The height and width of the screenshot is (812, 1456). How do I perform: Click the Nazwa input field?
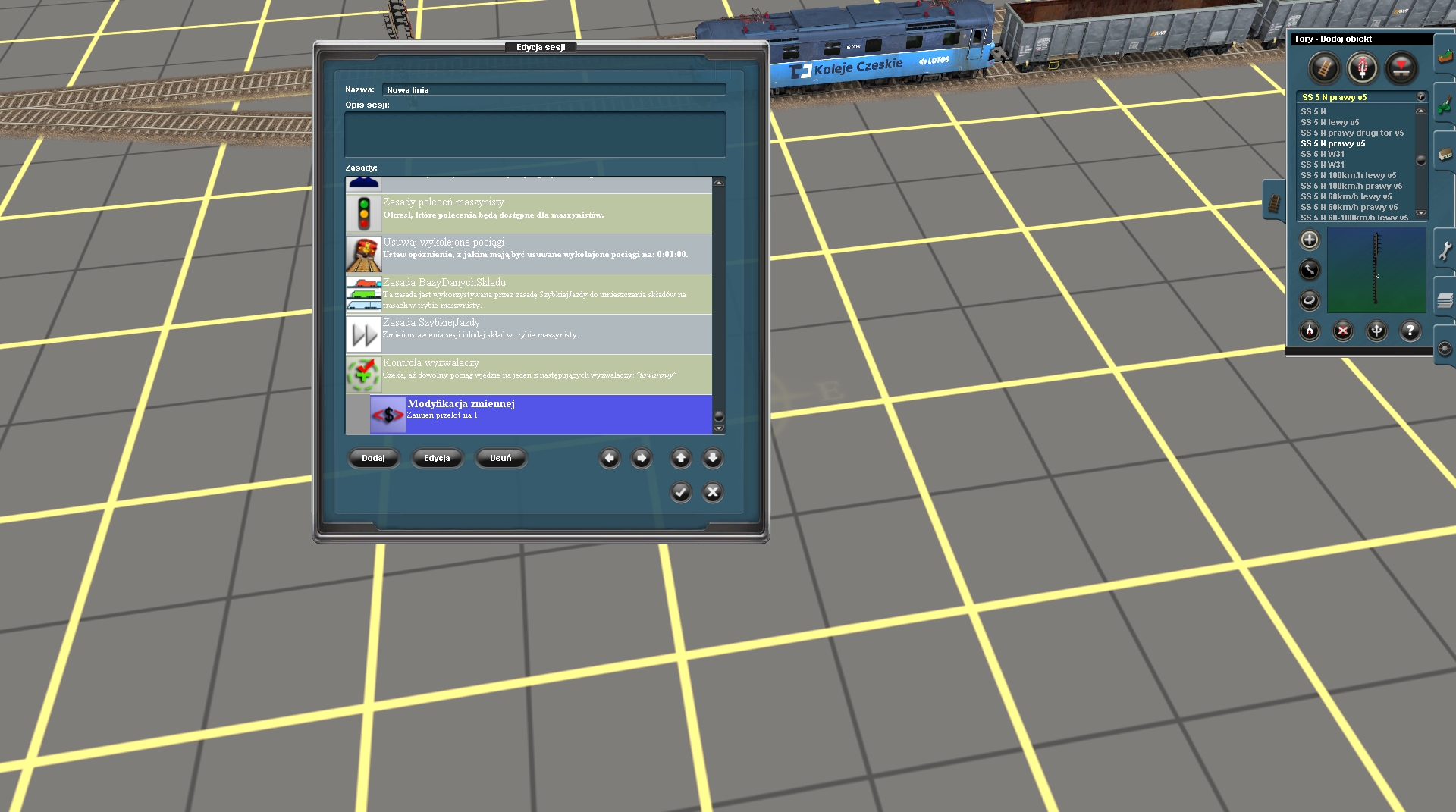(554, 90)
